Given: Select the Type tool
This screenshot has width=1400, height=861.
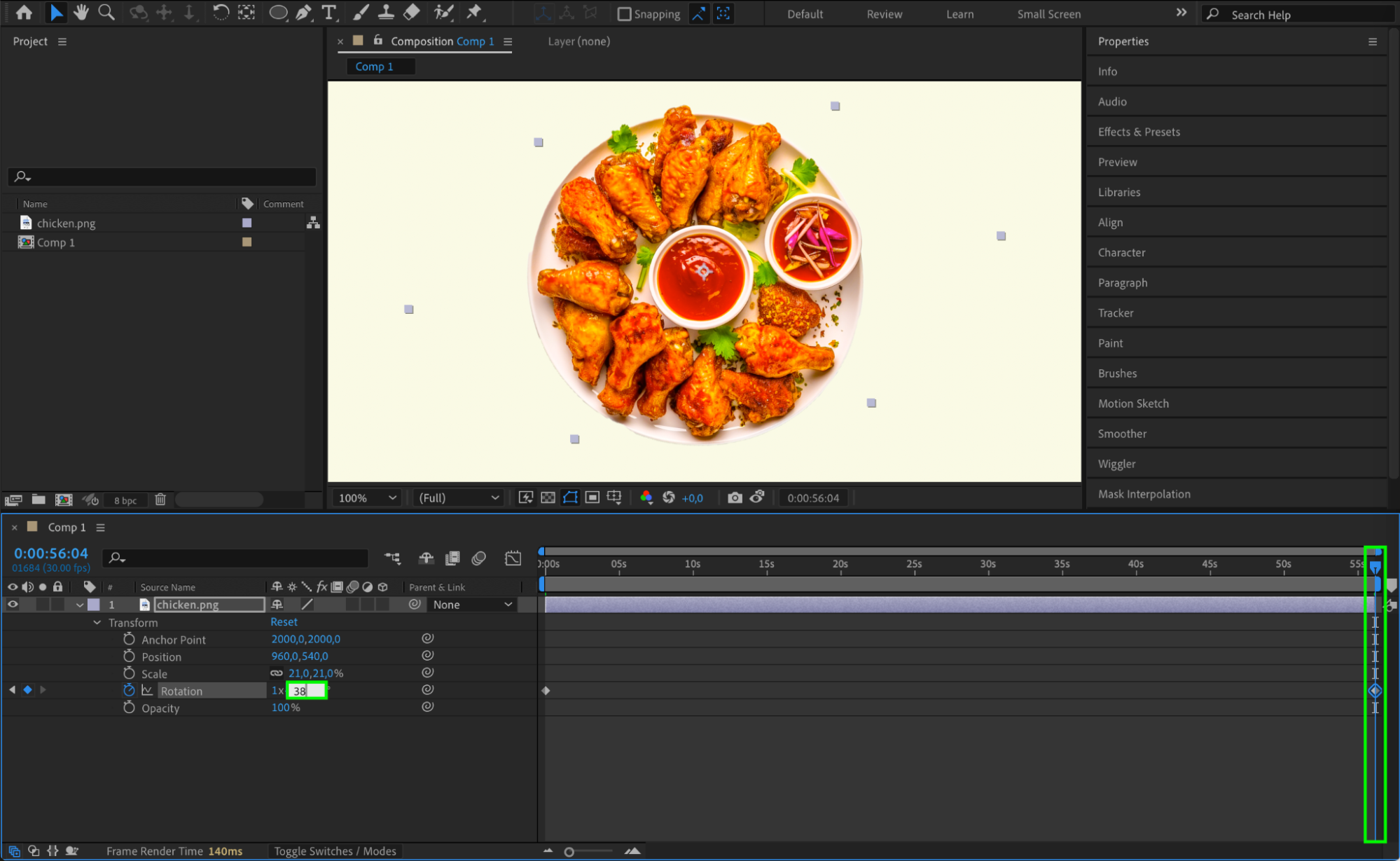Looking at the screenshot, I should point(328,12).
